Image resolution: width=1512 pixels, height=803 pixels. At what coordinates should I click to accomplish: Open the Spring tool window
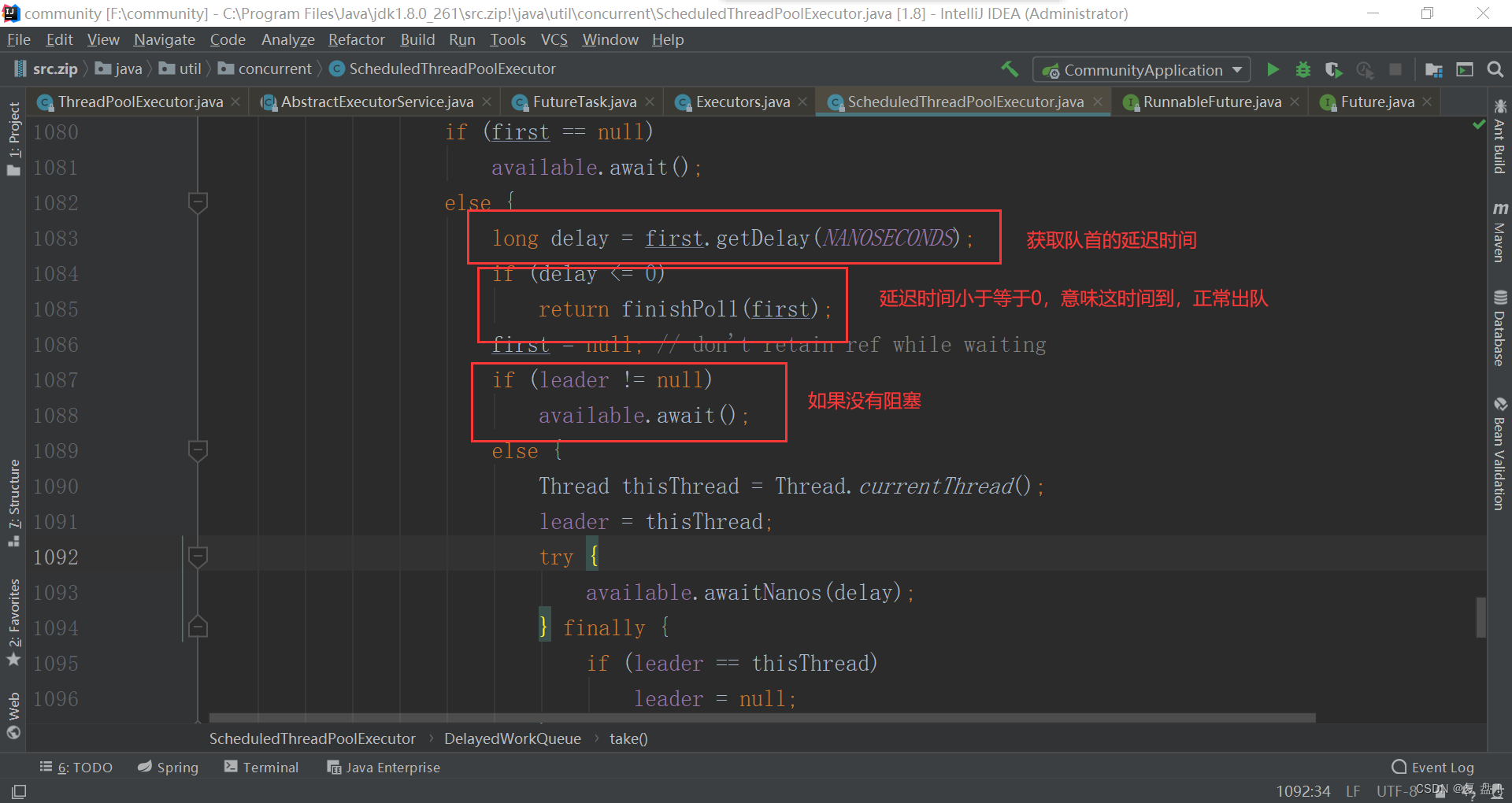point(169,768)
